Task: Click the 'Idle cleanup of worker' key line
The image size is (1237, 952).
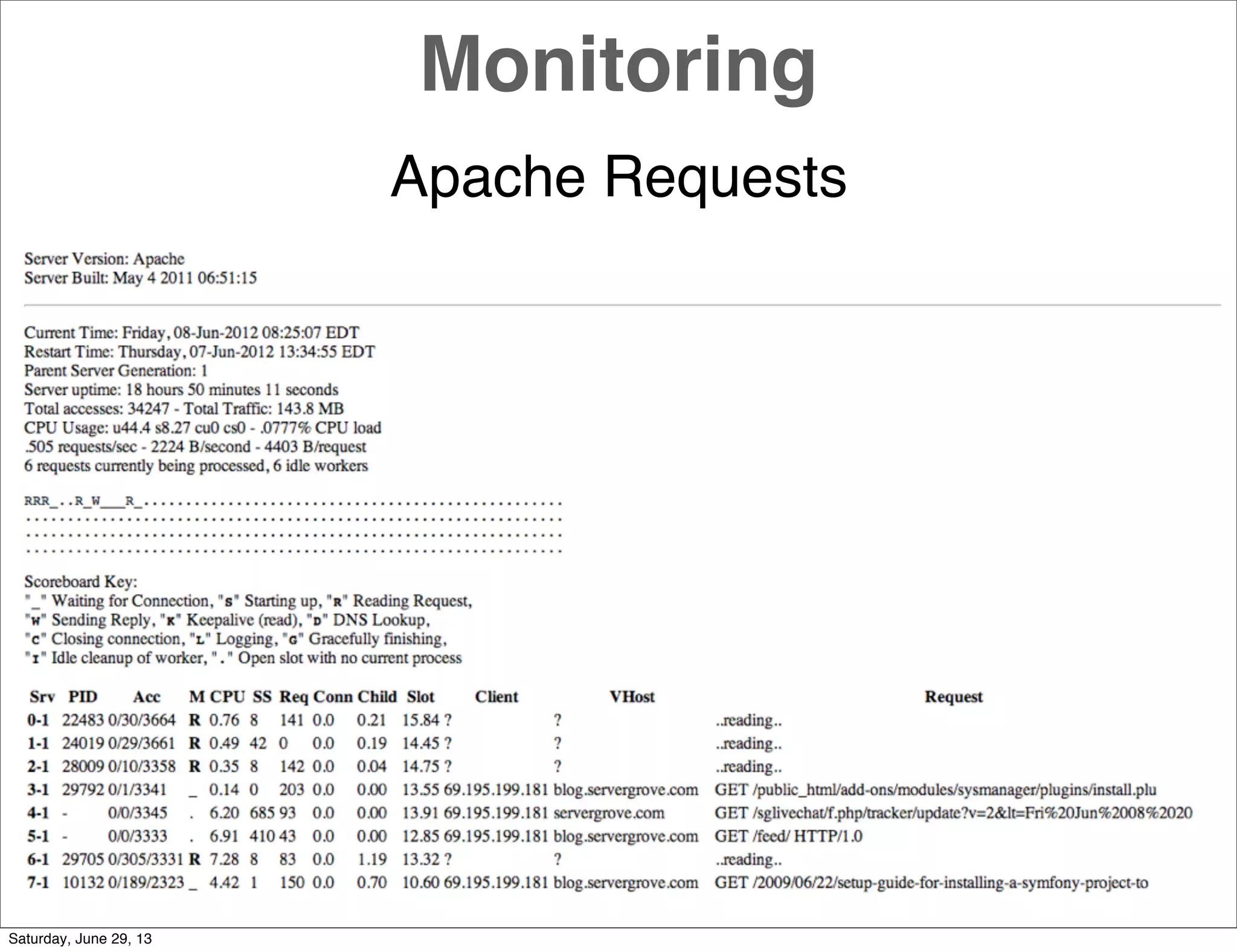Action: [243, 658]
